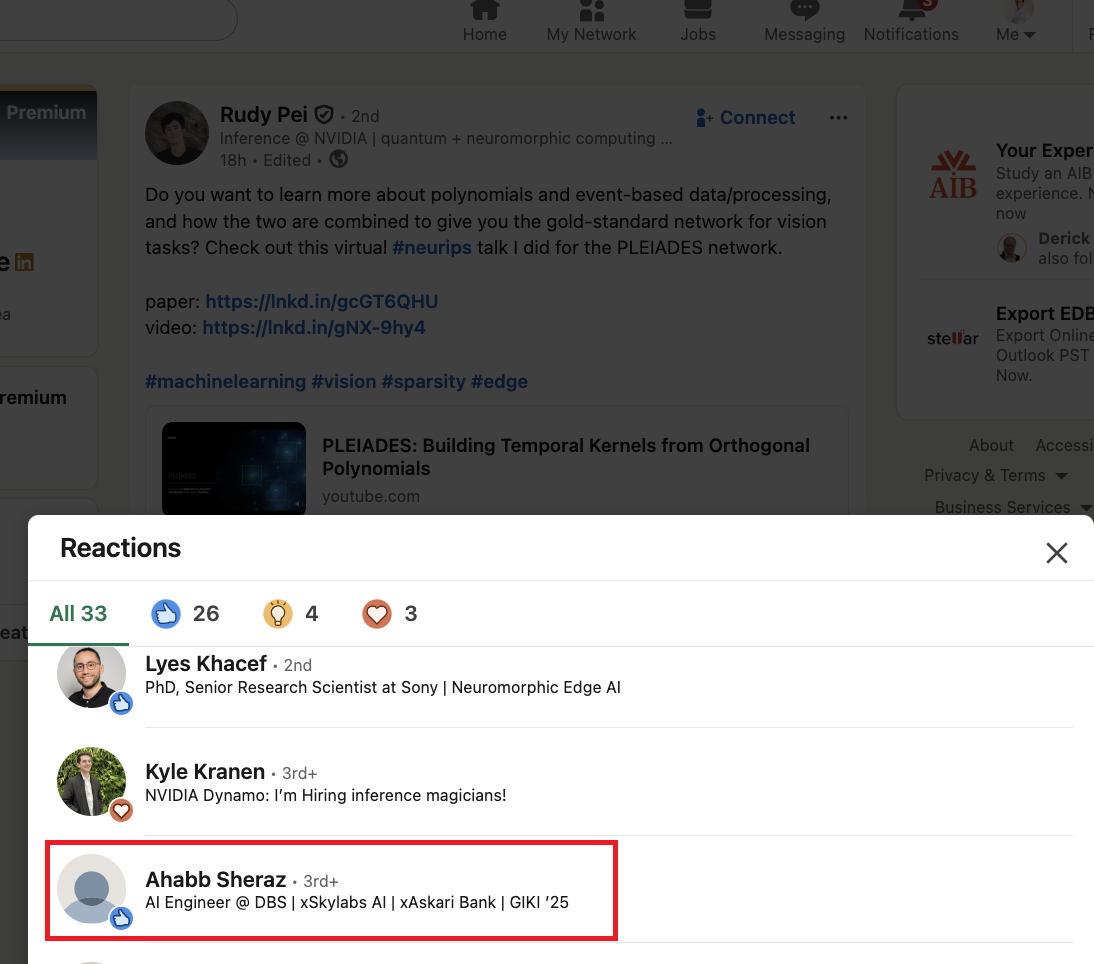Switch to the All 33 reactions tab

point(78,613)
